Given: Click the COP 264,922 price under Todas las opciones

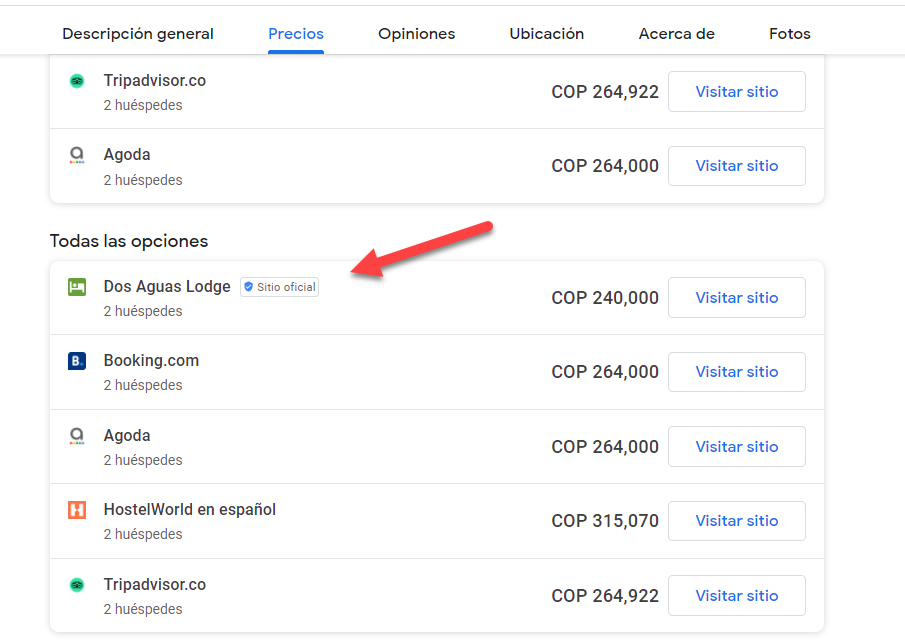Looking at the screenshot, I should 605,595.
